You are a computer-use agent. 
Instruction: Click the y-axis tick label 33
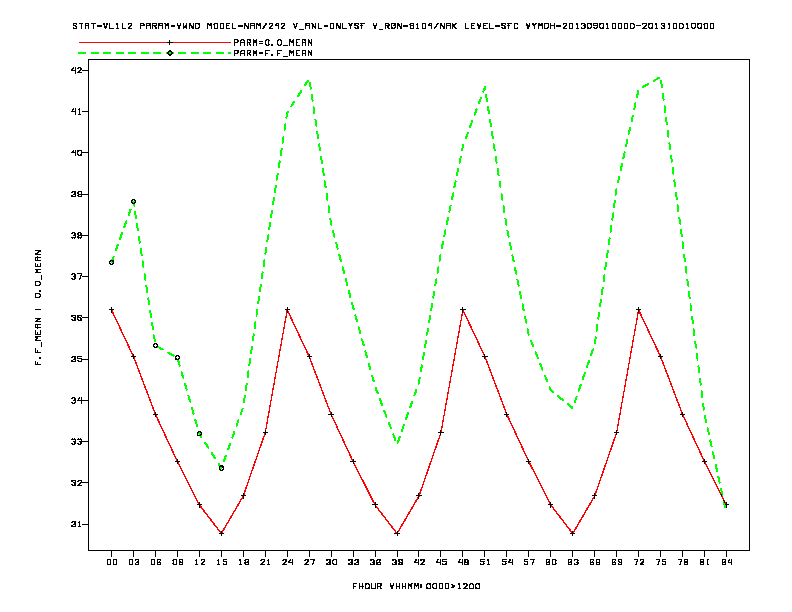[x=76, y=441]
